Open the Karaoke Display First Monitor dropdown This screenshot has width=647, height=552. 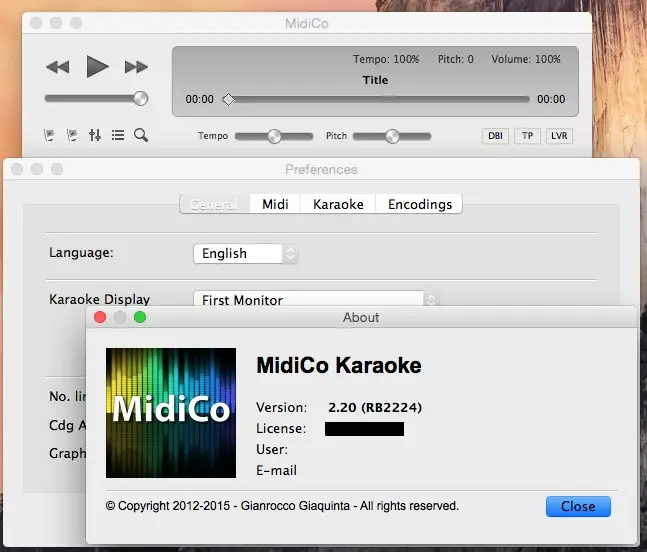[x=316, y=300]
